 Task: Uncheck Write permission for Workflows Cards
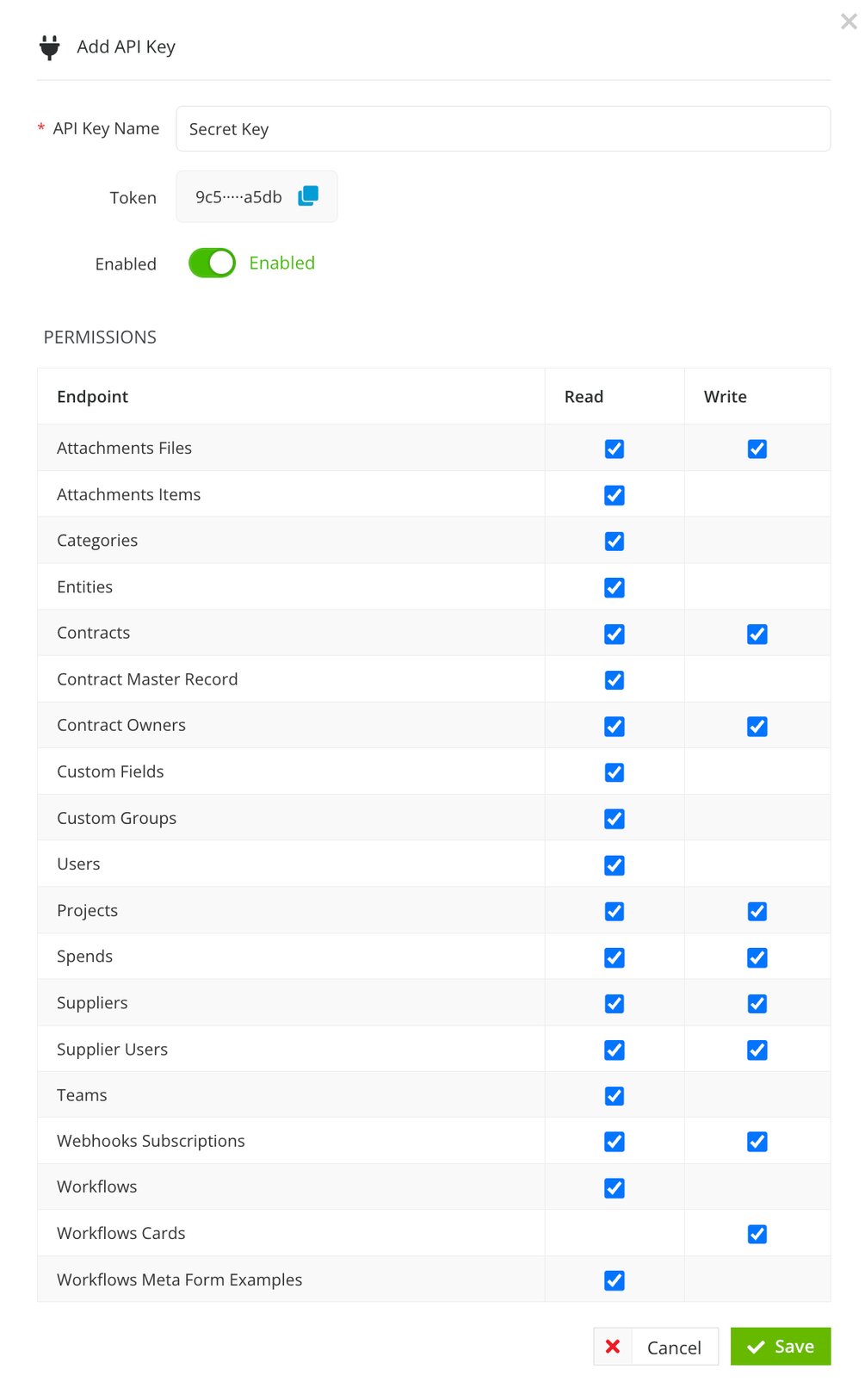click(756, 1233)
